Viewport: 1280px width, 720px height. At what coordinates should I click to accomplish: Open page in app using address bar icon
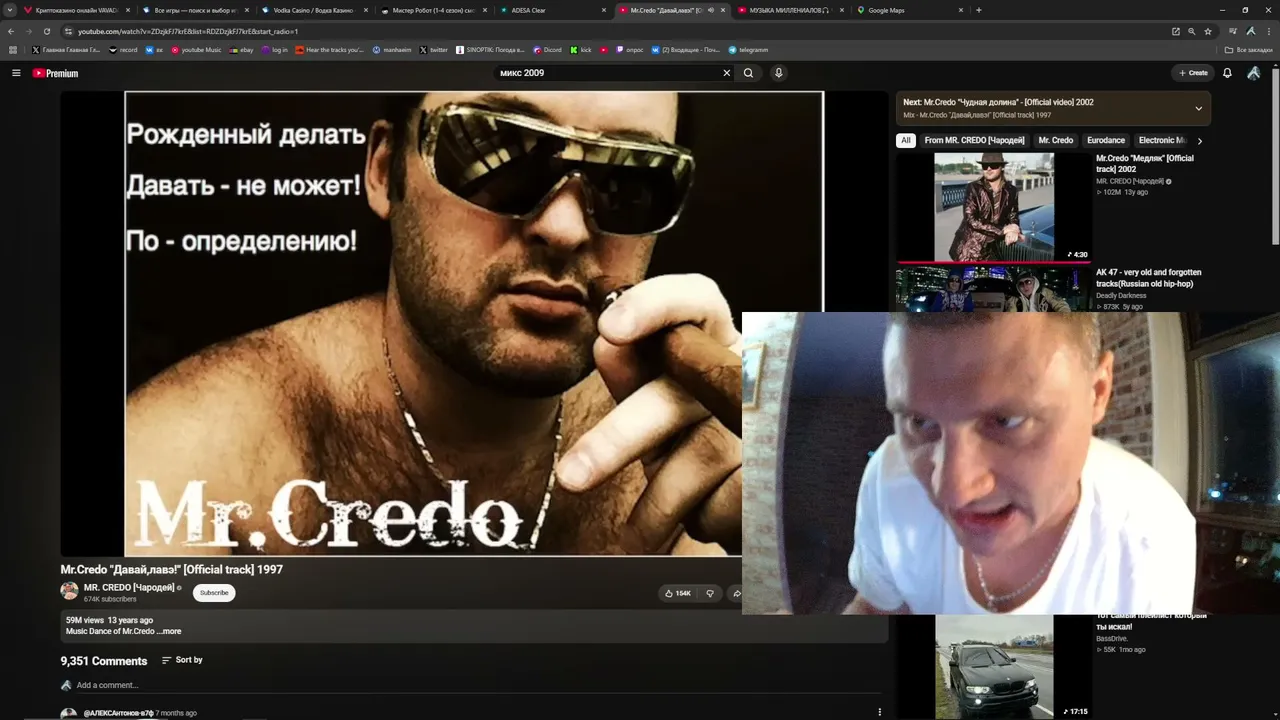(1176, 31)
